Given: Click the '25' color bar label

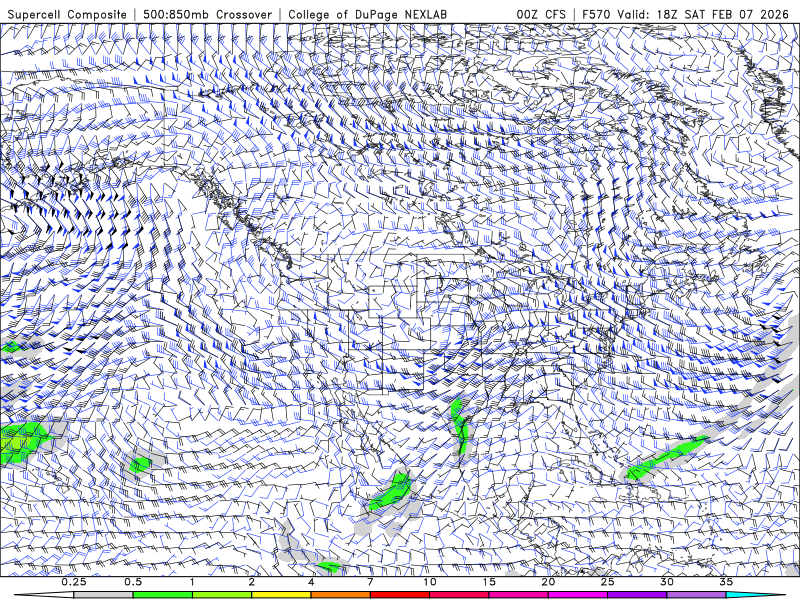Looking at the screenshot, I should tap(607, 582).
